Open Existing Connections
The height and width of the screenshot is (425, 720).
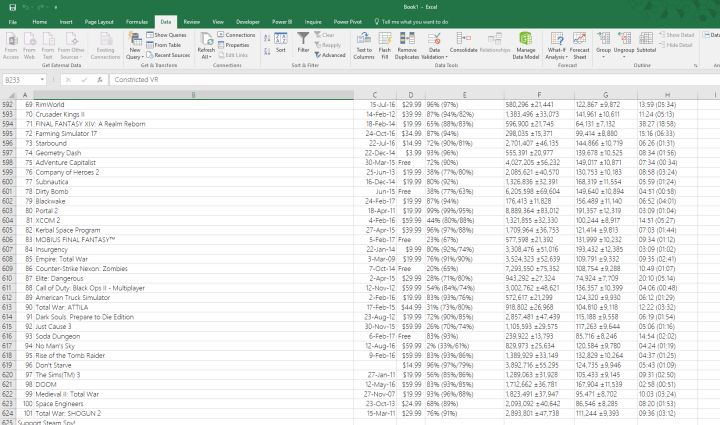[x=105, y=46]
